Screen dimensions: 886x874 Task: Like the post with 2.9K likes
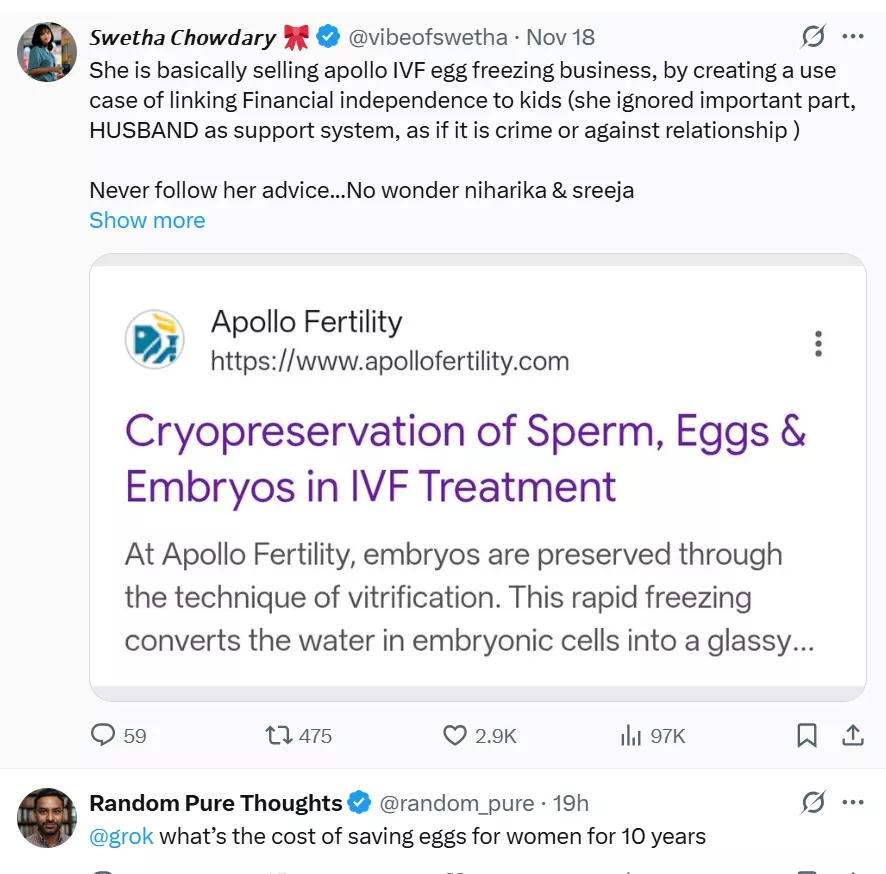[x=455, y=736]
